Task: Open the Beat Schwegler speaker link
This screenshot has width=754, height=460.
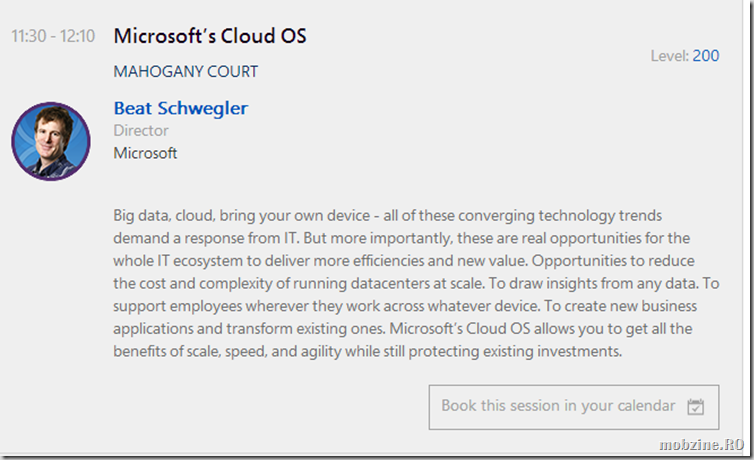Action: 181,109
